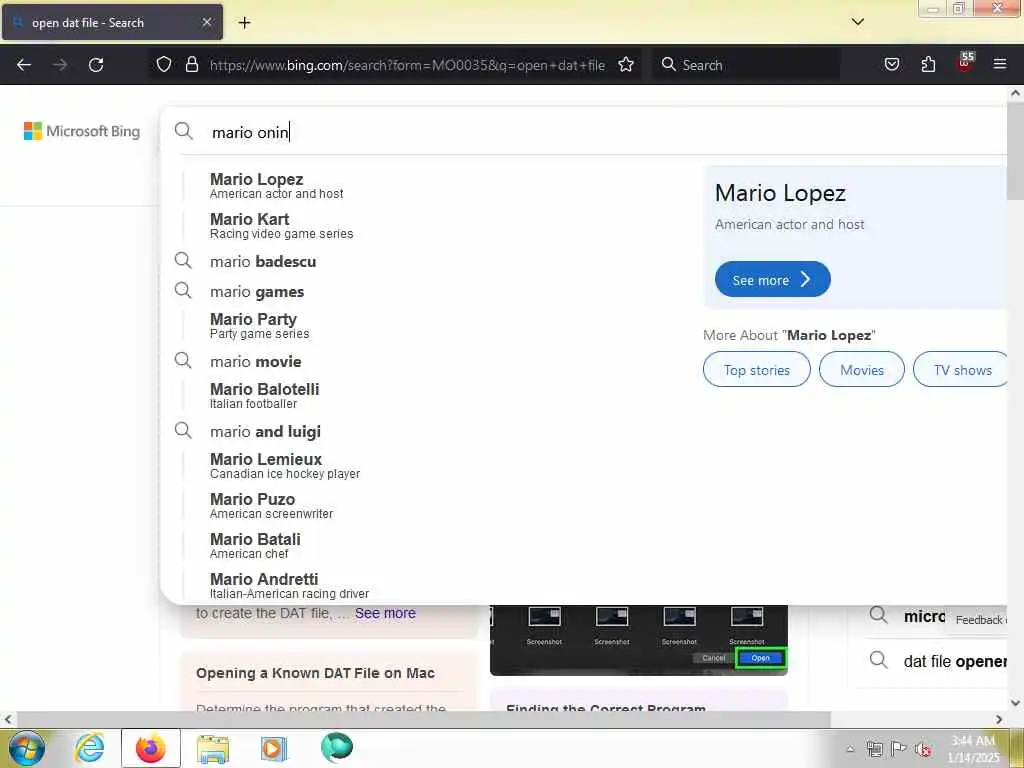Click the 'See more' blue button
1024x768 pixels.
pyautogui.click(x=773, y=280)
